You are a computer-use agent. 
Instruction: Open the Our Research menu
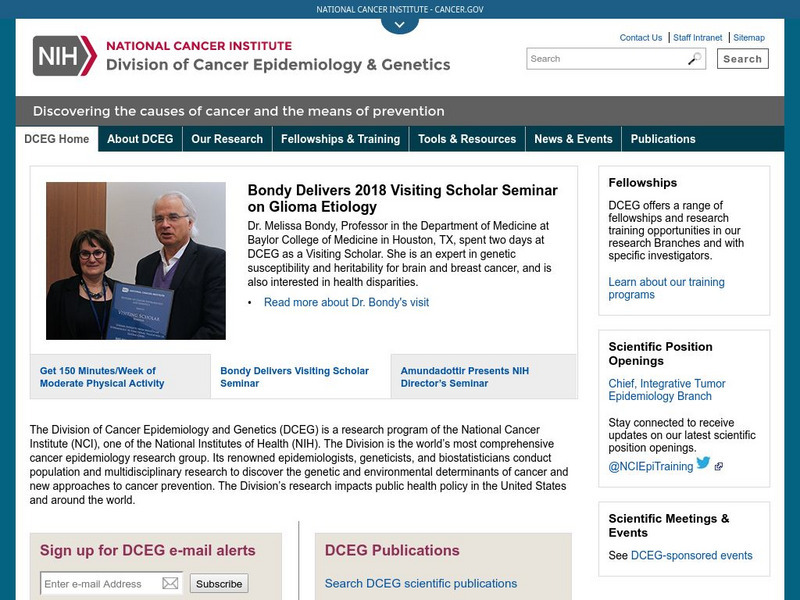[227, 139]
